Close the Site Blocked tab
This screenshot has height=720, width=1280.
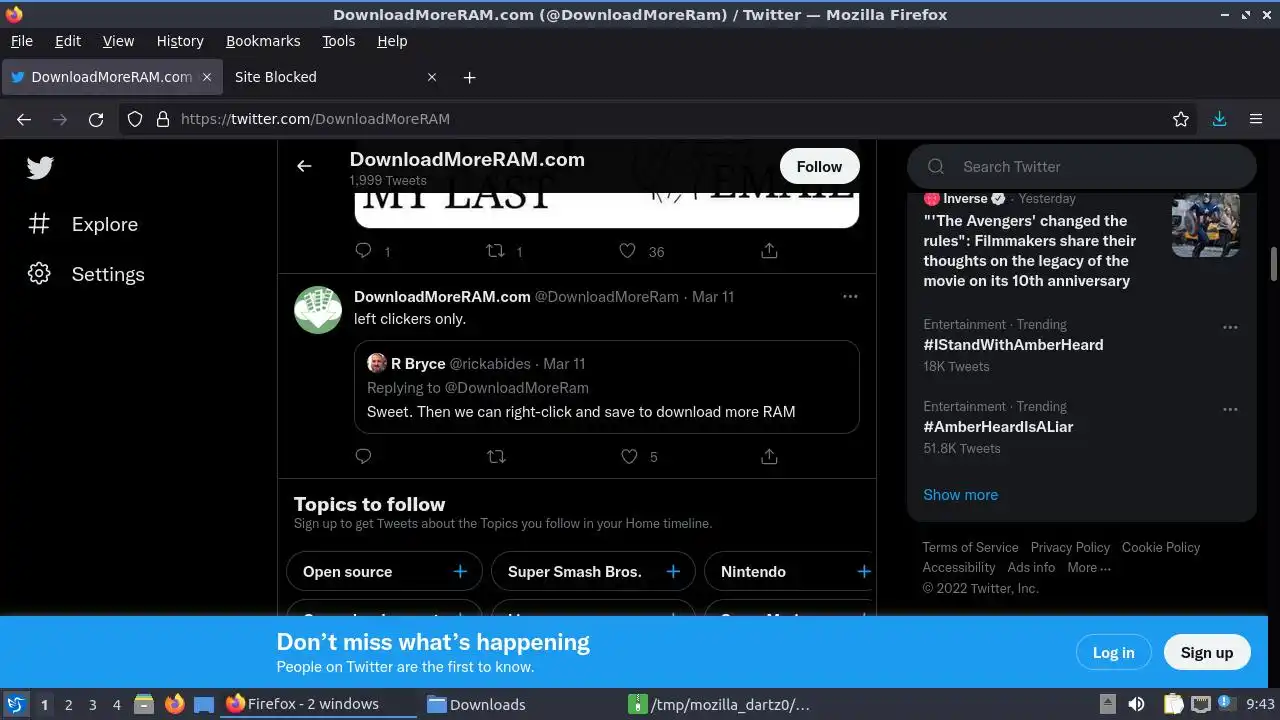click(x=432, y=77)
